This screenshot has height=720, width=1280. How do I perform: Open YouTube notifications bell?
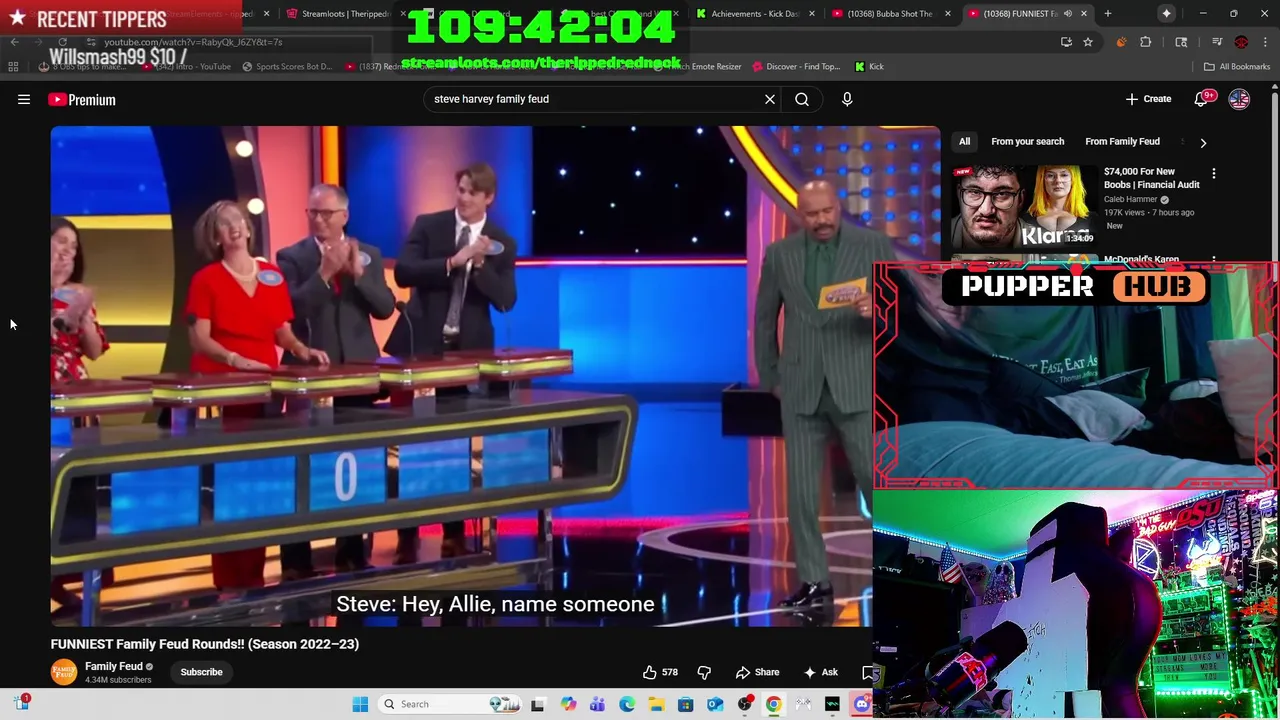[x=1201, y=99]
